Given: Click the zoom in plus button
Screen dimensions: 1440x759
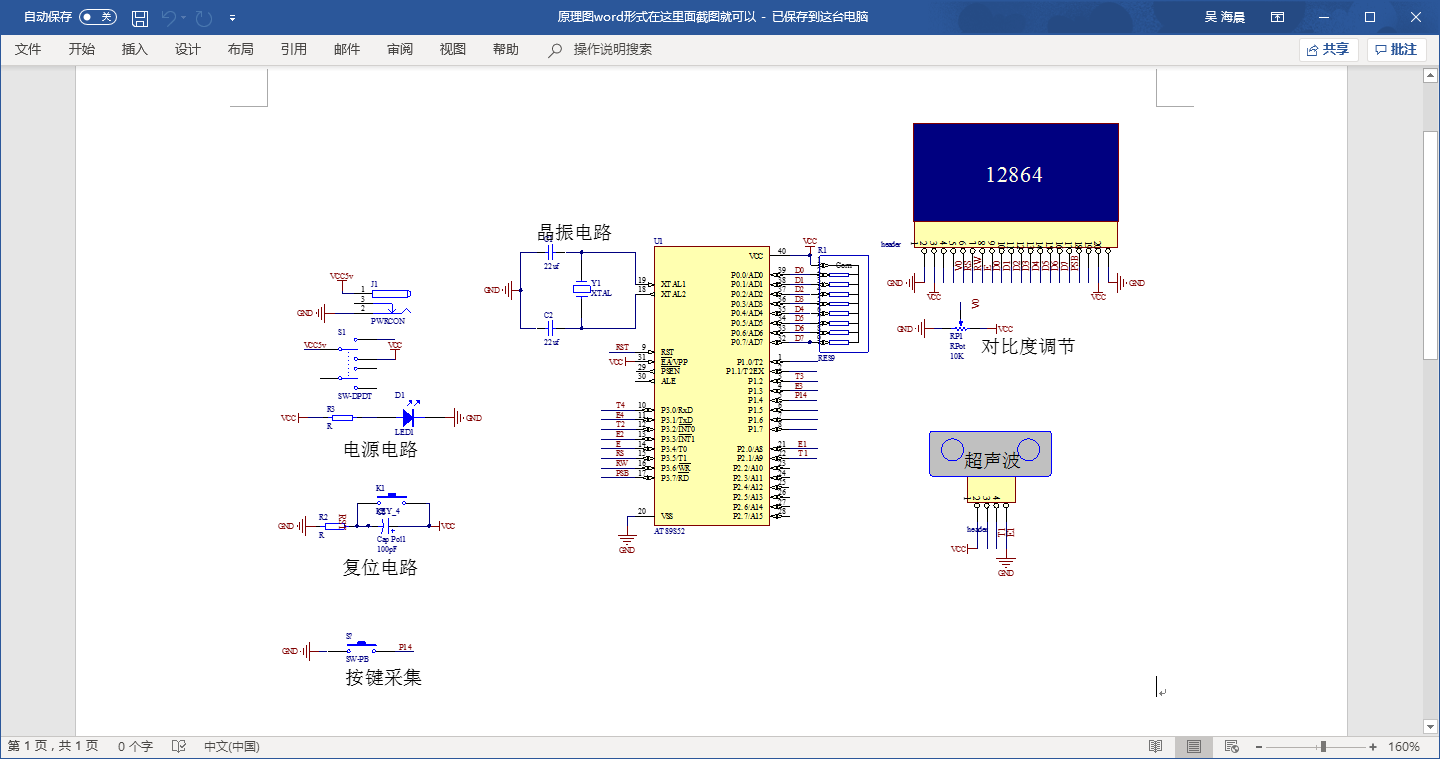Looking at the screenshot, I should (1373, 747).
